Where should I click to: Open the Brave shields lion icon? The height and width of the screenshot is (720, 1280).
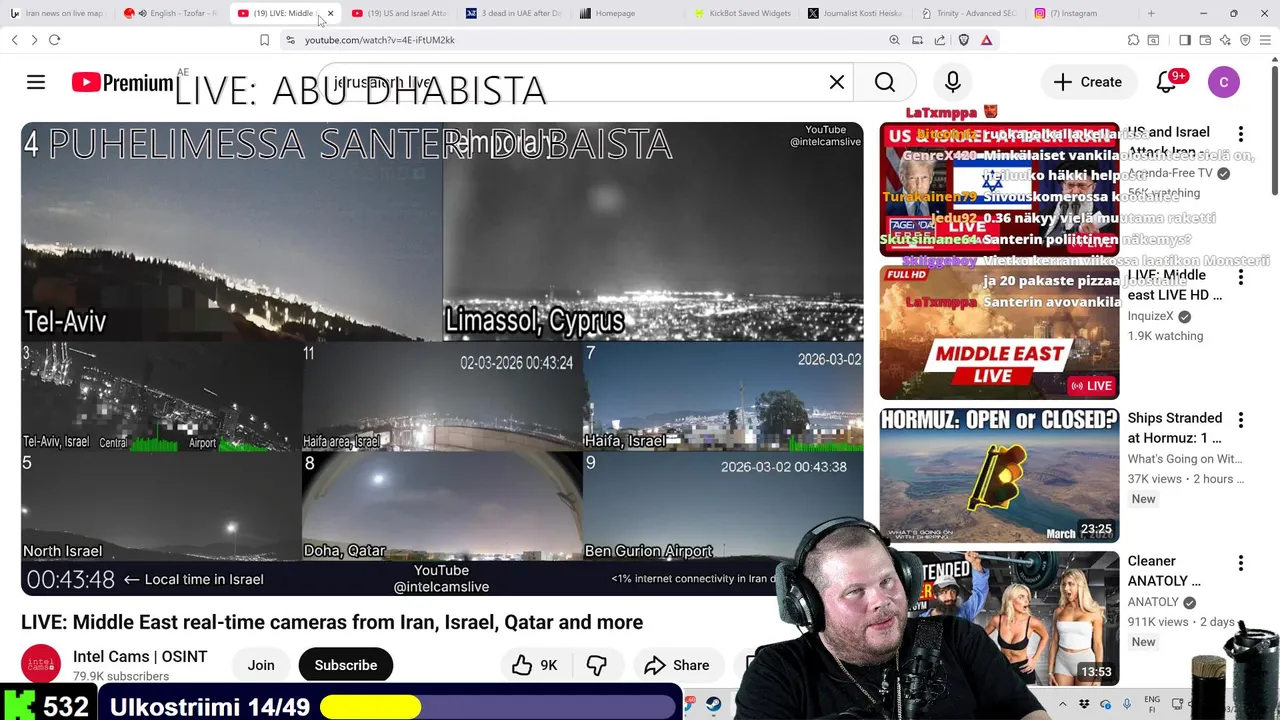coord(964,40)
